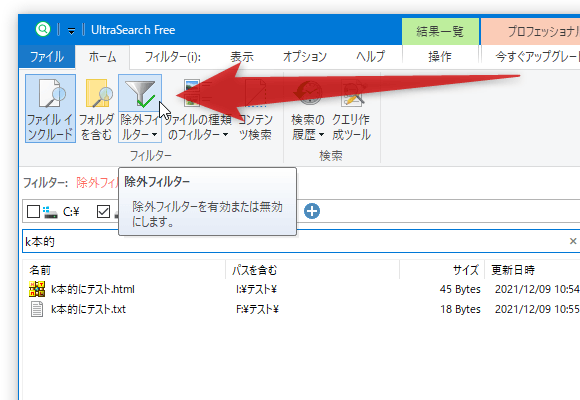Open the 表示 ribbon tab
This screenshot has height=400, width=580.
tap(242, 57)
